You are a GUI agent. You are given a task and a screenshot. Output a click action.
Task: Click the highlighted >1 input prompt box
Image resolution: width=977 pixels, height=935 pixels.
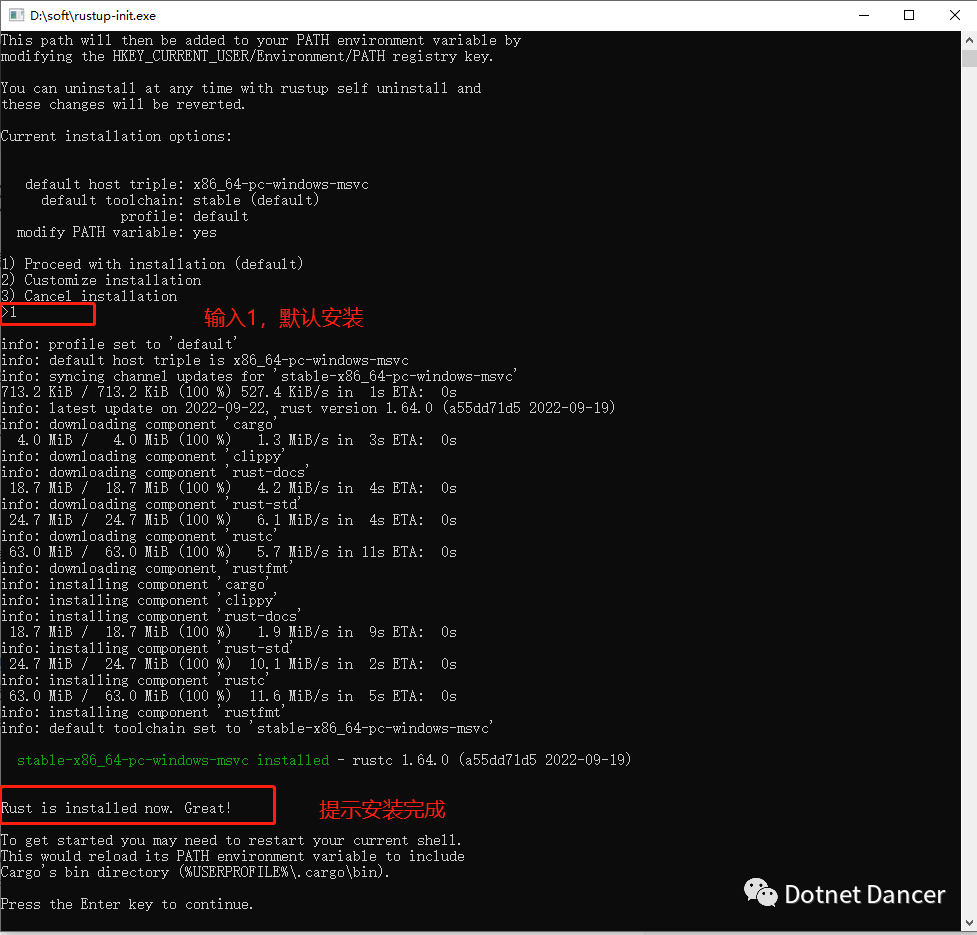click(x=48, y=313)
